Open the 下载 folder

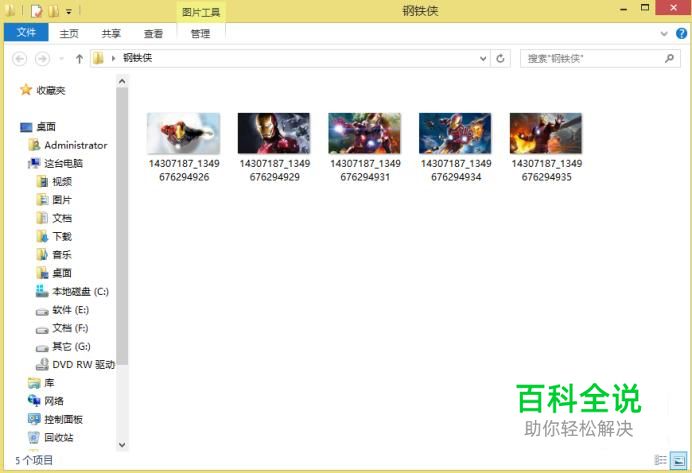pyautogui.click(x=62, y=236)
